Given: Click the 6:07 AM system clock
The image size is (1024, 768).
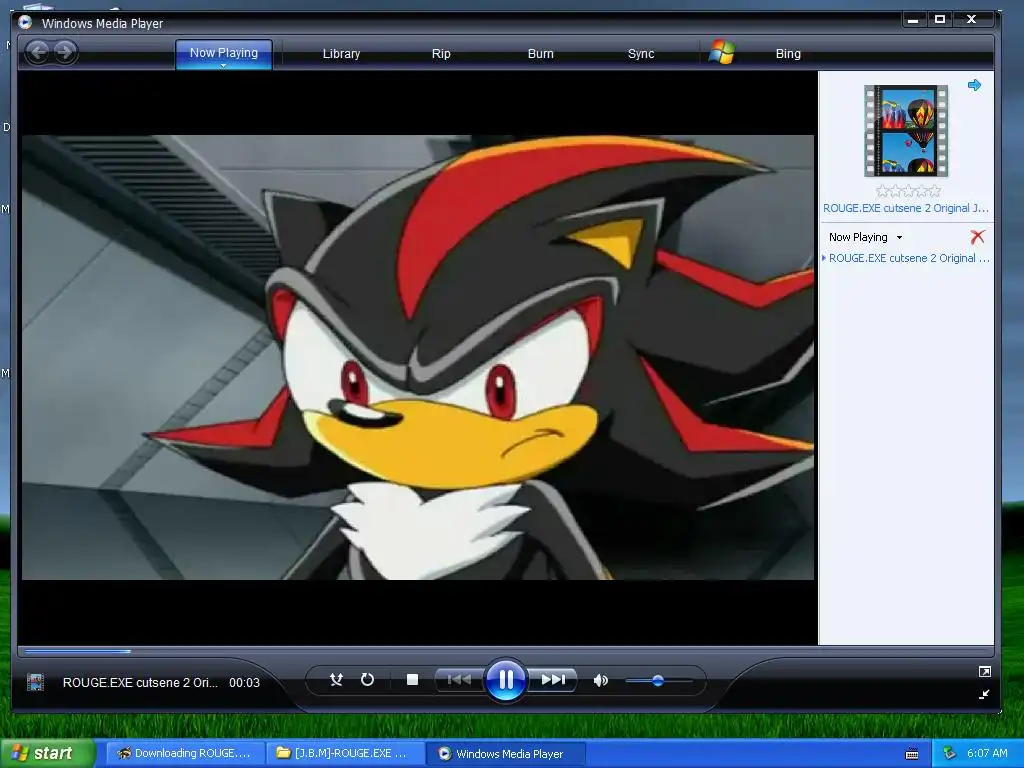Looking at the screenshot, I should (987, 753).
